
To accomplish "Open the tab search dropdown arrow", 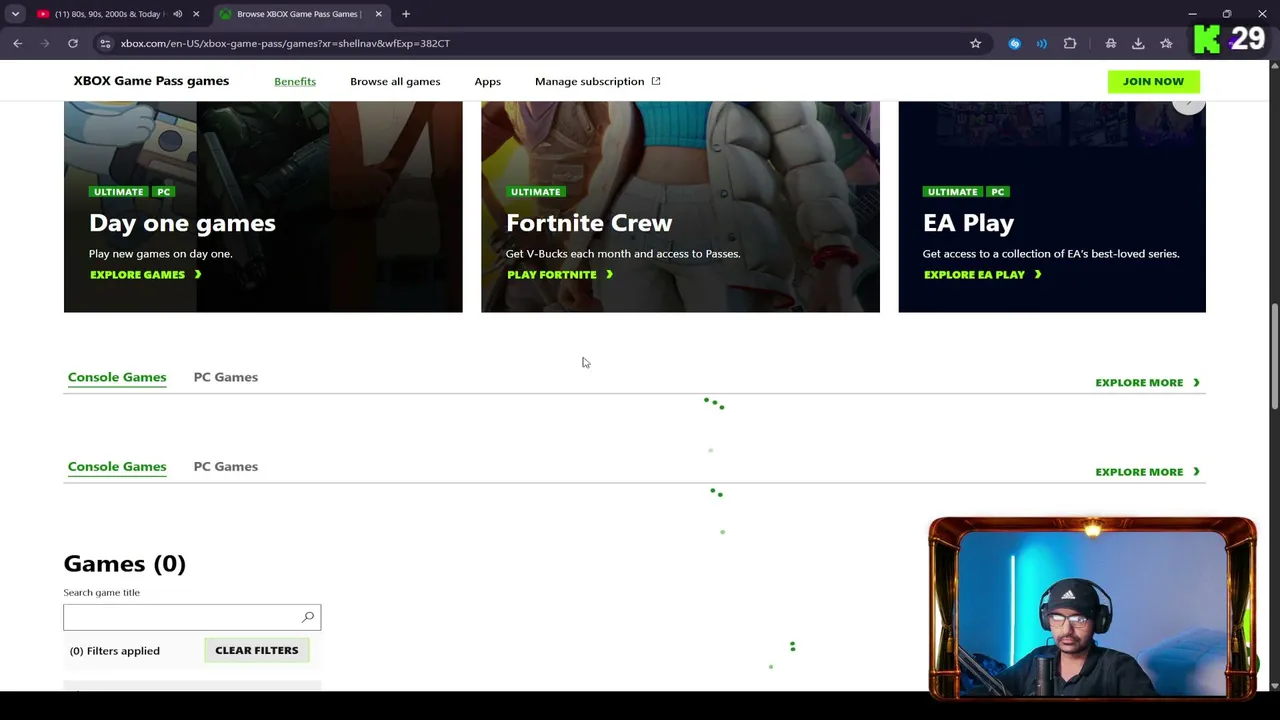I will point(15,14).
